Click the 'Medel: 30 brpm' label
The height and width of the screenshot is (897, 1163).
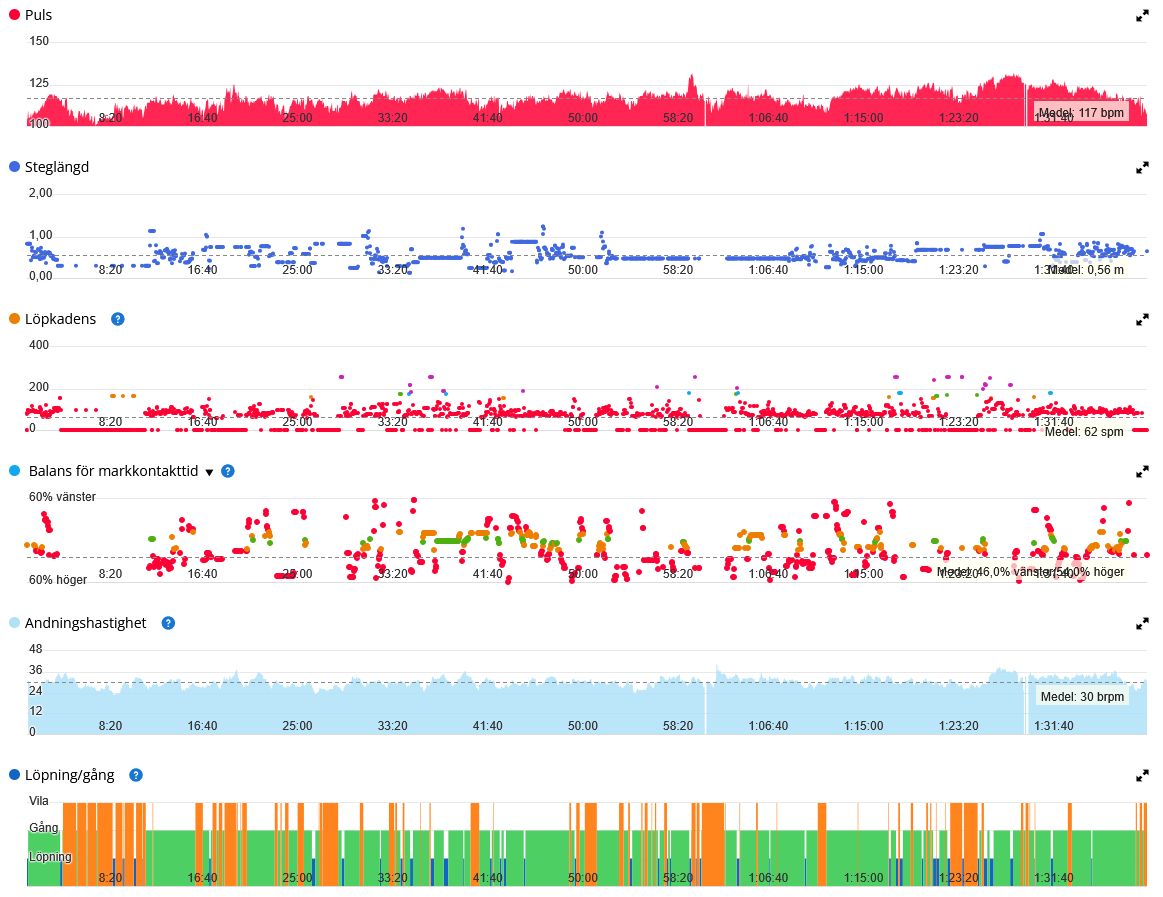1082,697
